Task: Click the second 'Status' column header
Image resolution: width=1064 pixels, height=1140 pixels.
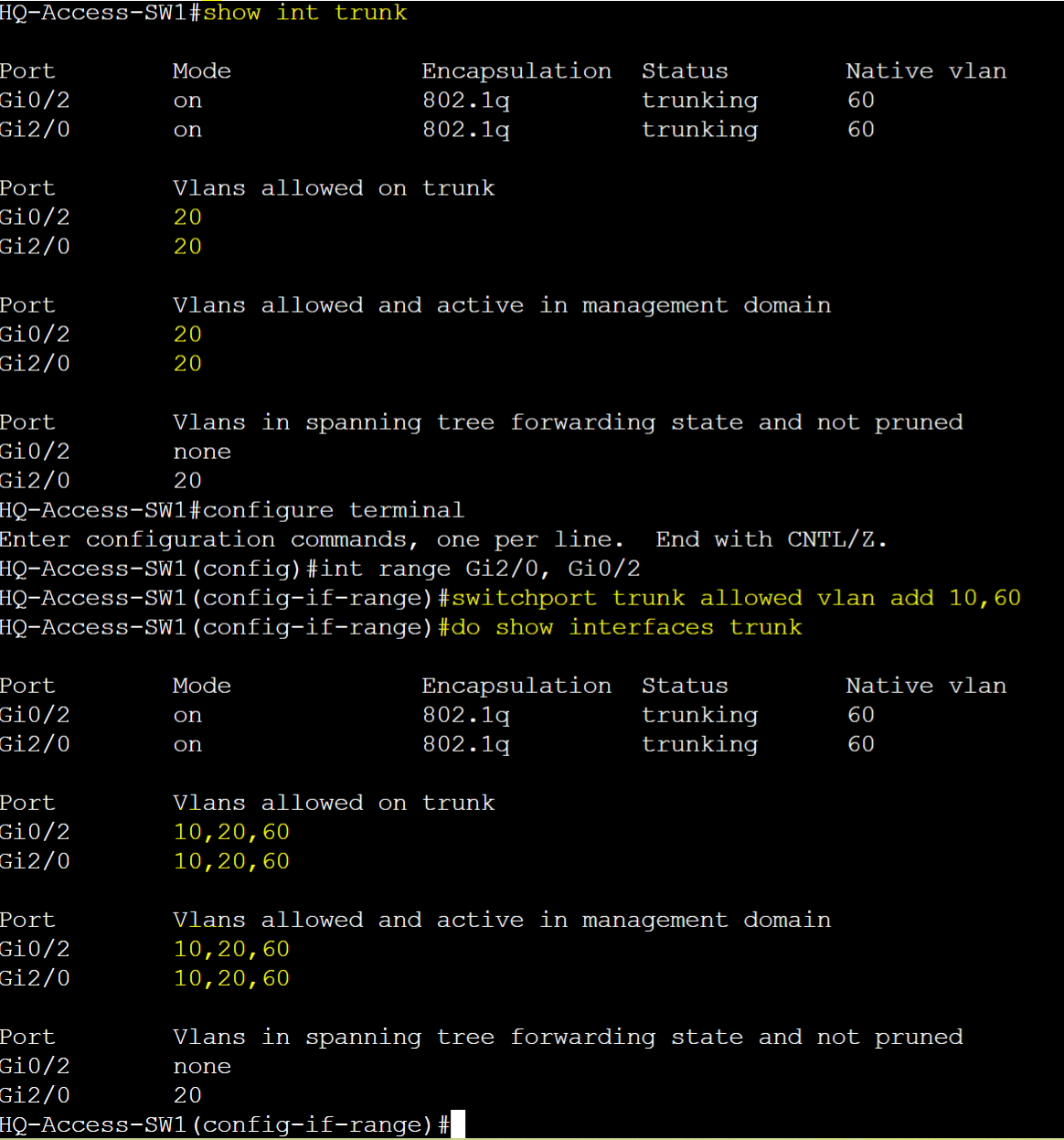Action: tap(685, 686)
